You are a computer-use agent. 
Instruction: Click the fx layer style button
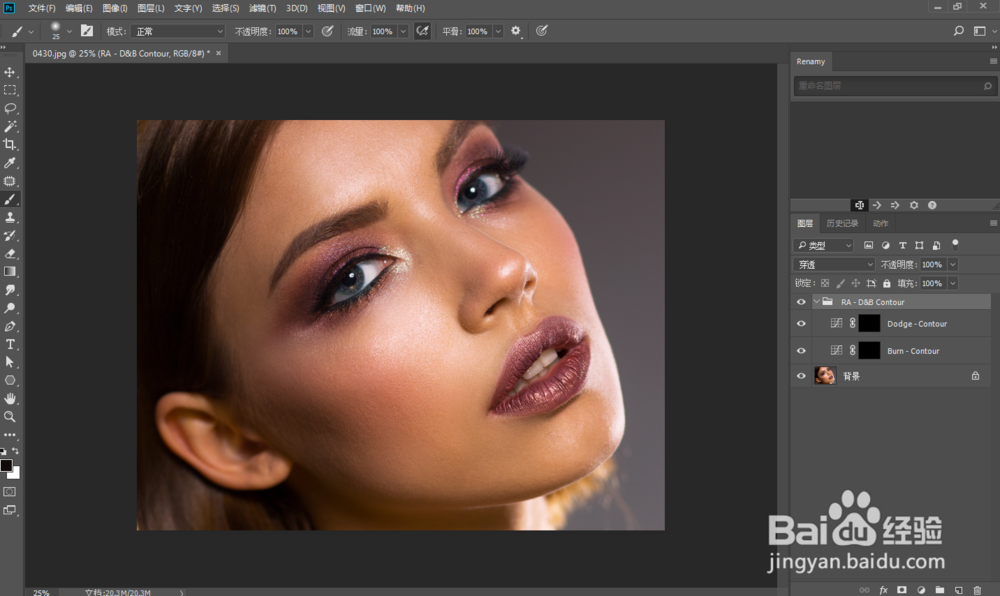tap(883, 590)
